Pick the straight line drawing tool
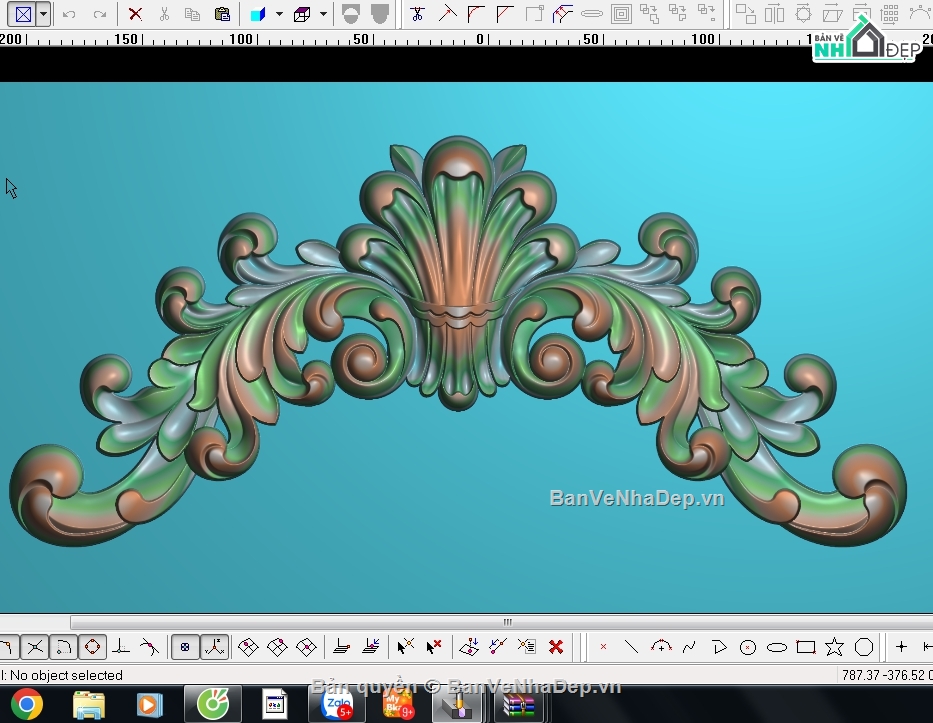This screenshot has height=723, width=933. [631, 647]
